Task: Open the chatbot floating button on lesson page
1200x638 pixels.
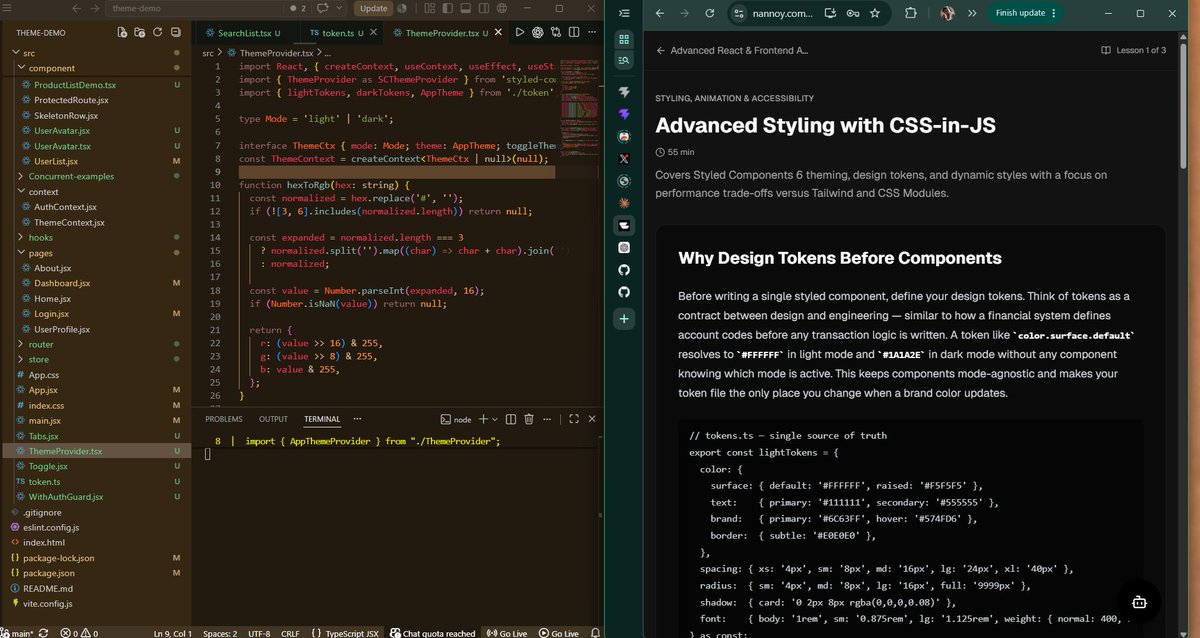Action: pos(1138,603)
